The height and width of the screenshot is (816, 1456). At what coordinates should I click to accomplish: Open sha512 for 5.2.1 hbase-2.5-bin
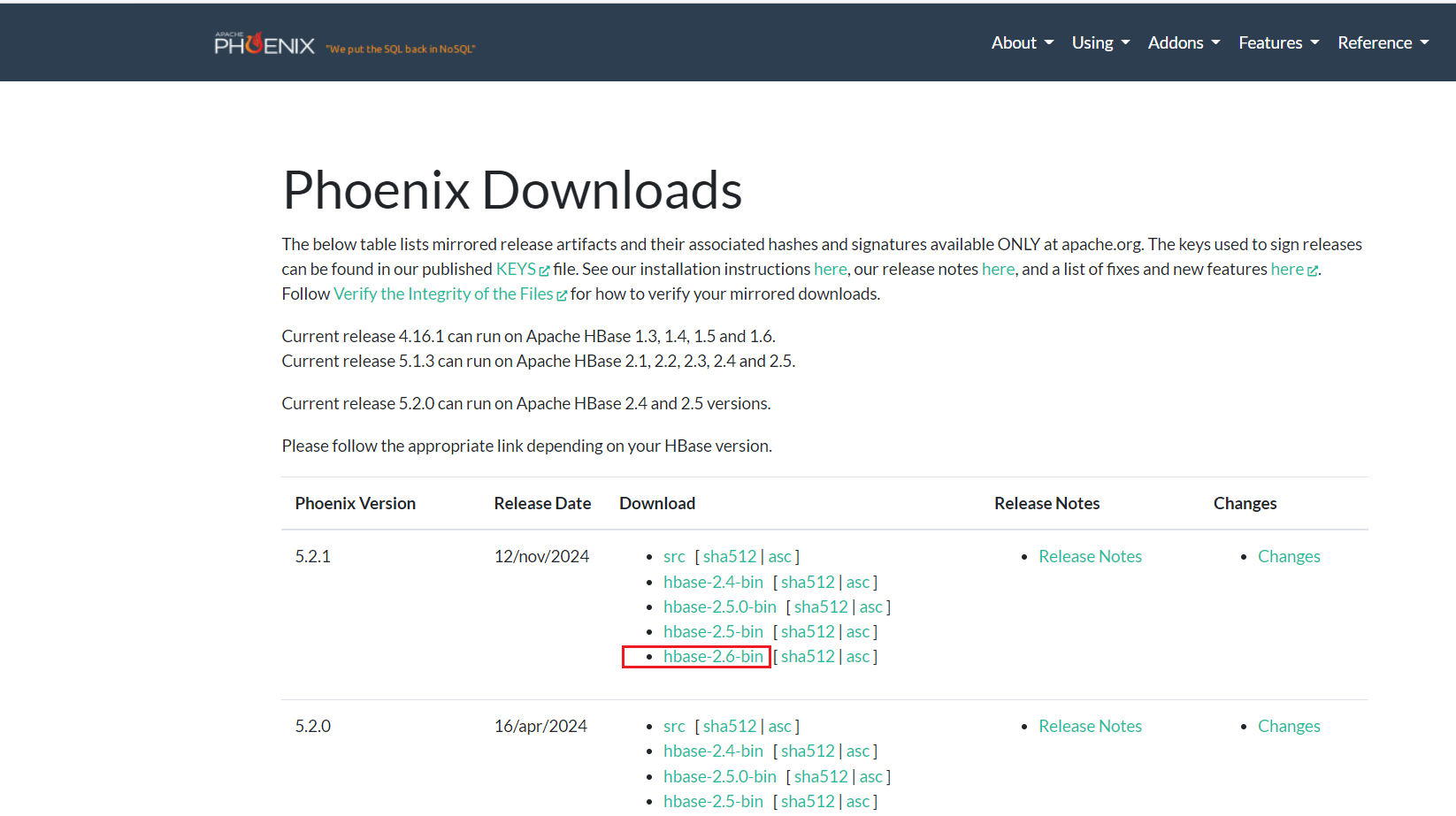808,631
